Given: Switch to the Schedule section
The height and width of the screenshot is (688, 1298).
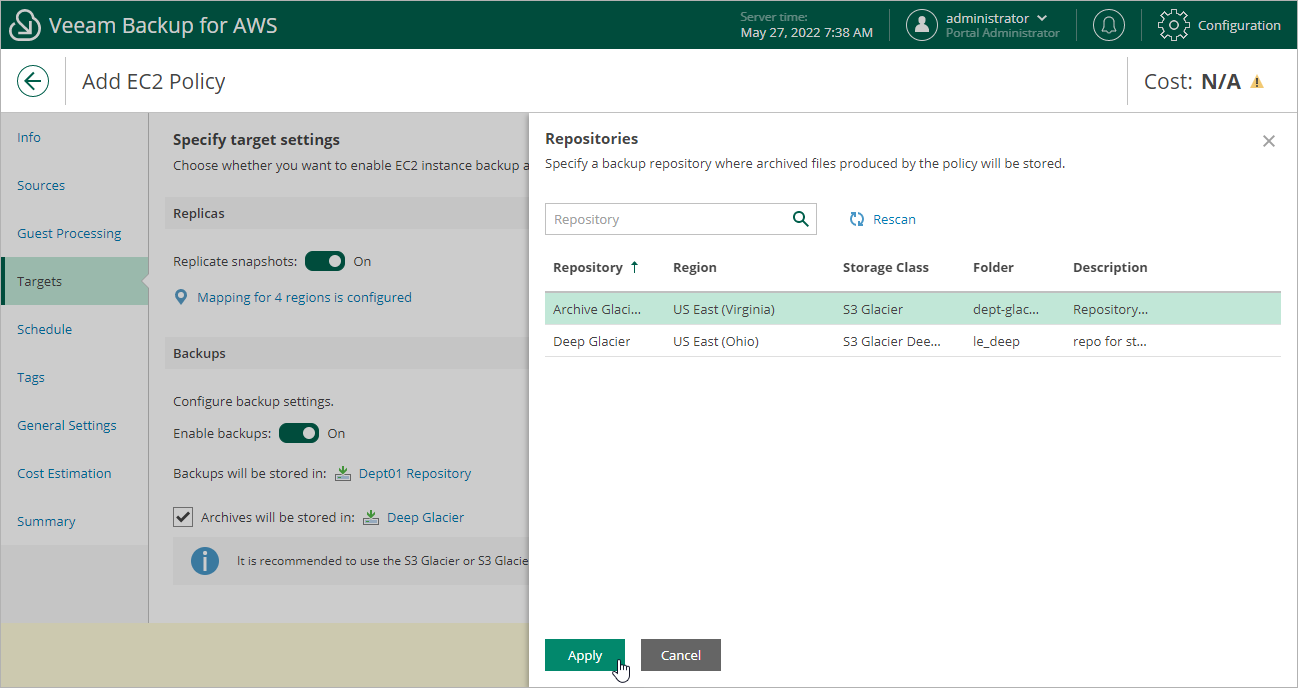Looking at the screenshot, I should click(x=45, y=329).
